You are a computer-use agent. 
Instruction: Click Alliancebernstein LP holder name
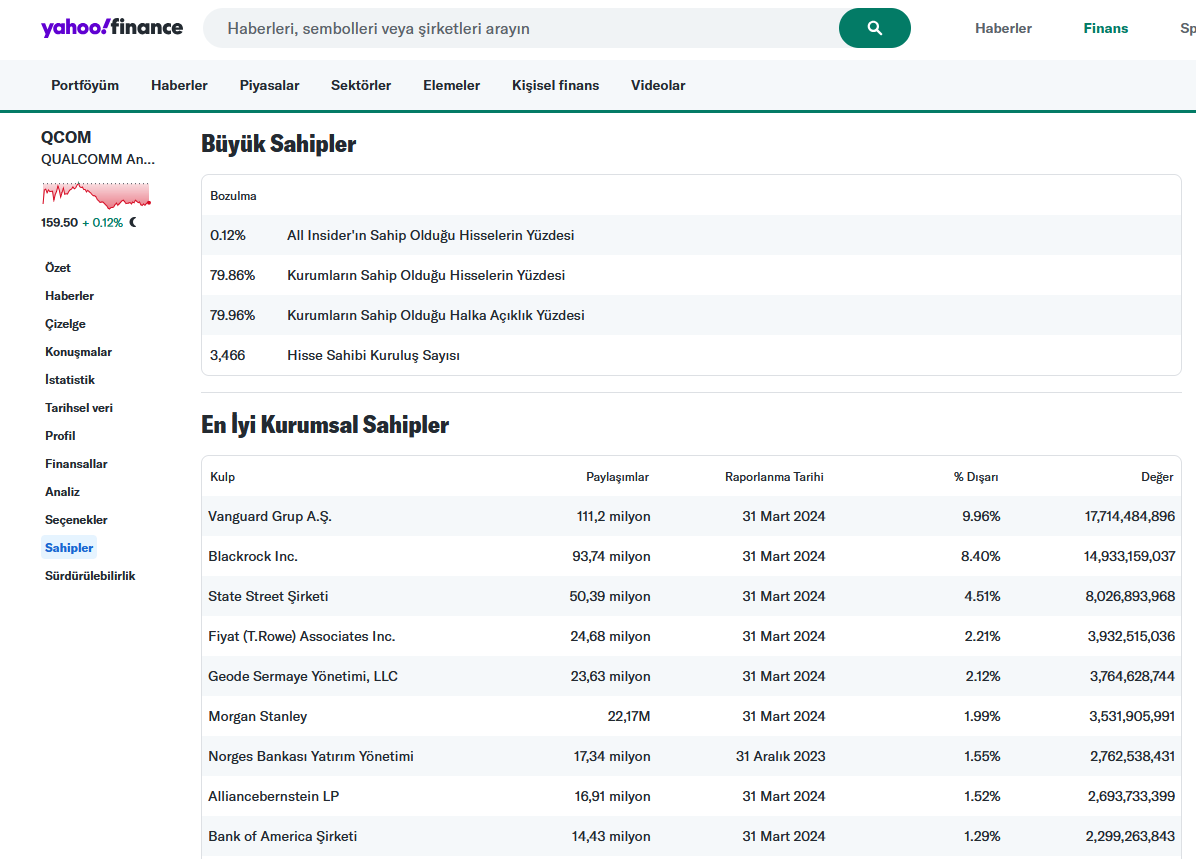pyautogui.click(x=274, y=796)
